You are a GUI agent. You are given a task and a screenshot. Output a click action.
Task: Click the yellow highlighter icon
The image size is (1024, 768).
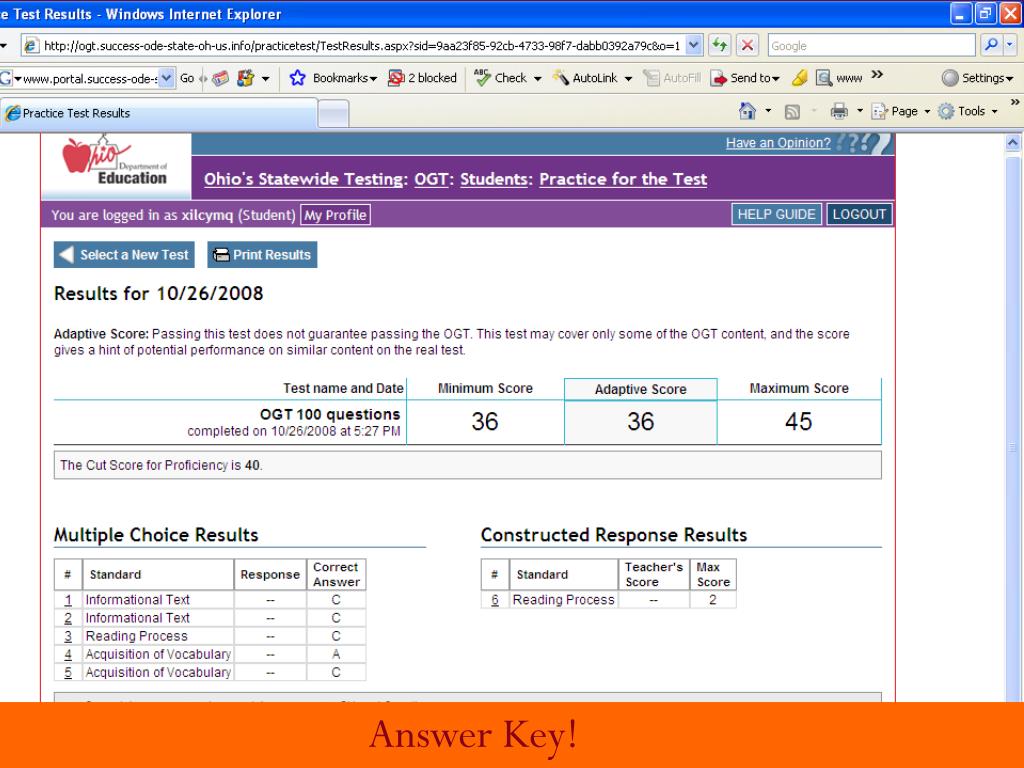[x=799, y=78]
